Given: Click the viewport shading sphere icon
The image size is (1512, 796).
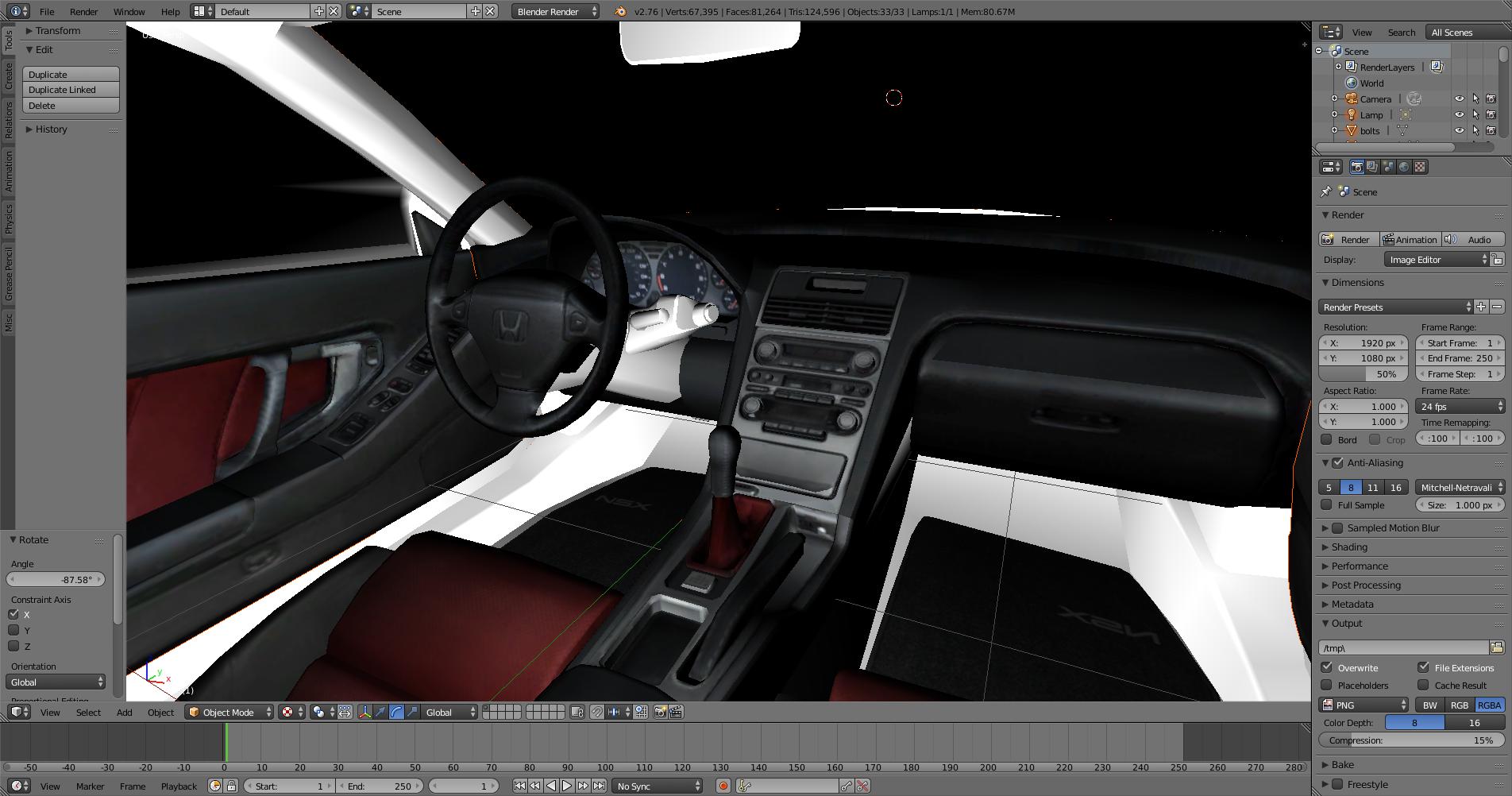Looking at the screenshot, I should 291,712.
